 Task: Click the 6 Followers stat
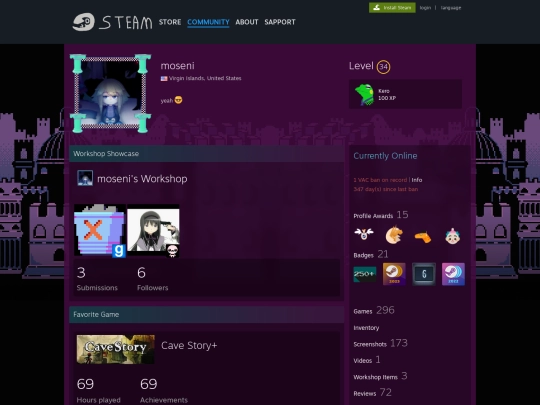point(153,279)
